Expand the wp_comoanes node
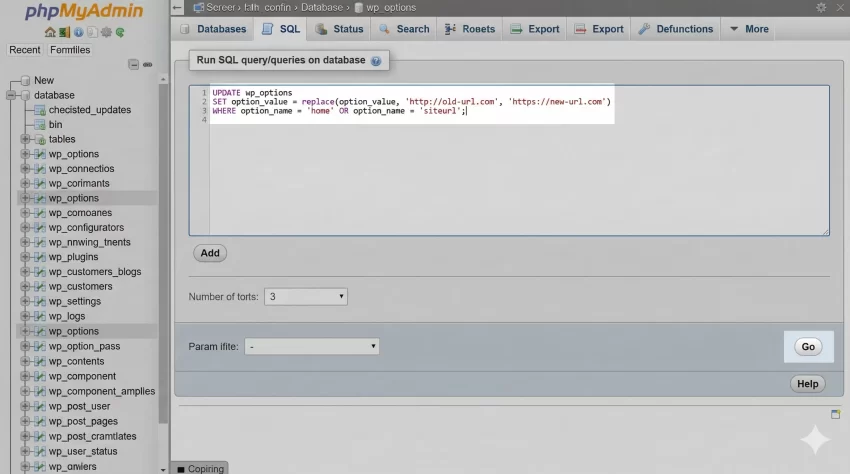Screen dimensions: 850x474 tap(25, 213)
